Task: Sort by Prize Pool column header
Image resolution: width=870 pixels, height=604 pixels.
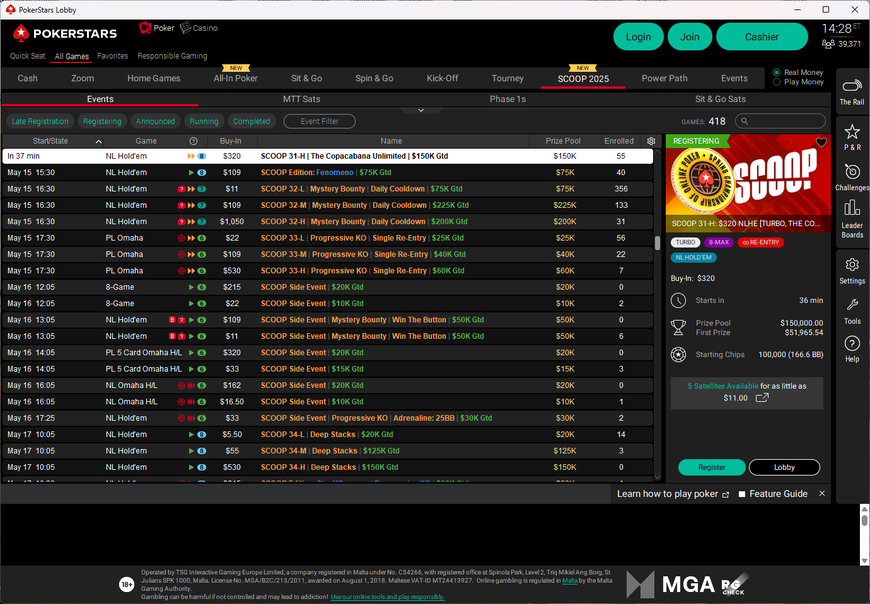Action: pyautogui.click(x=563, y=141)
